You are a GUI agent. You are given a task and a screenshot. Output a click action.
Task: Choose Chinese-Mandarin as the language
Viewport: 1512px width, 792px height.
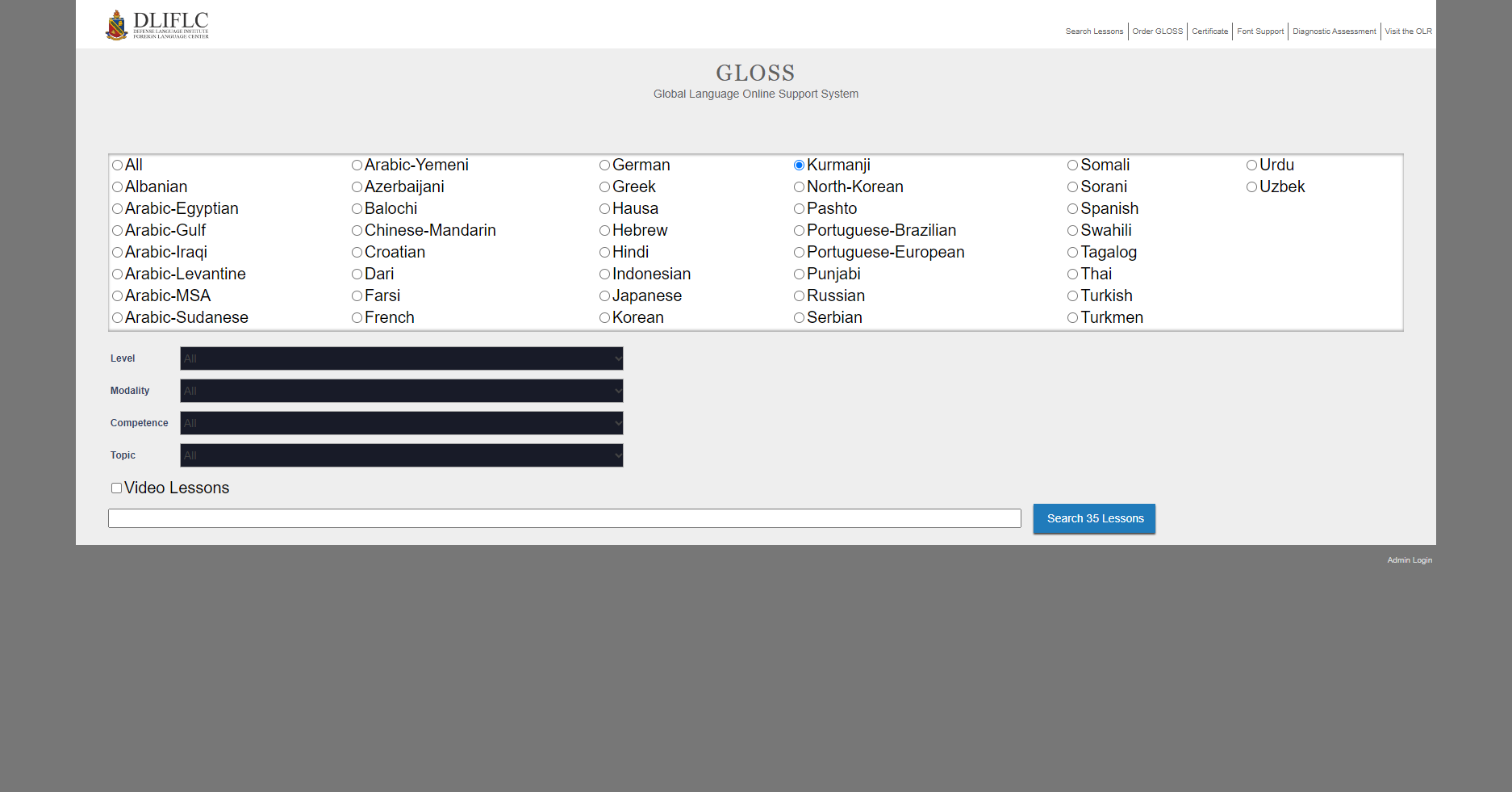pos(357,230)
